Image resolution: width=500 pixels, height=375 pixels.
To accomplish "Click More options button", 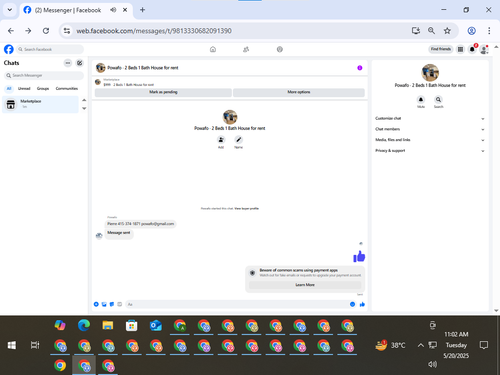I will pos(299,92).
